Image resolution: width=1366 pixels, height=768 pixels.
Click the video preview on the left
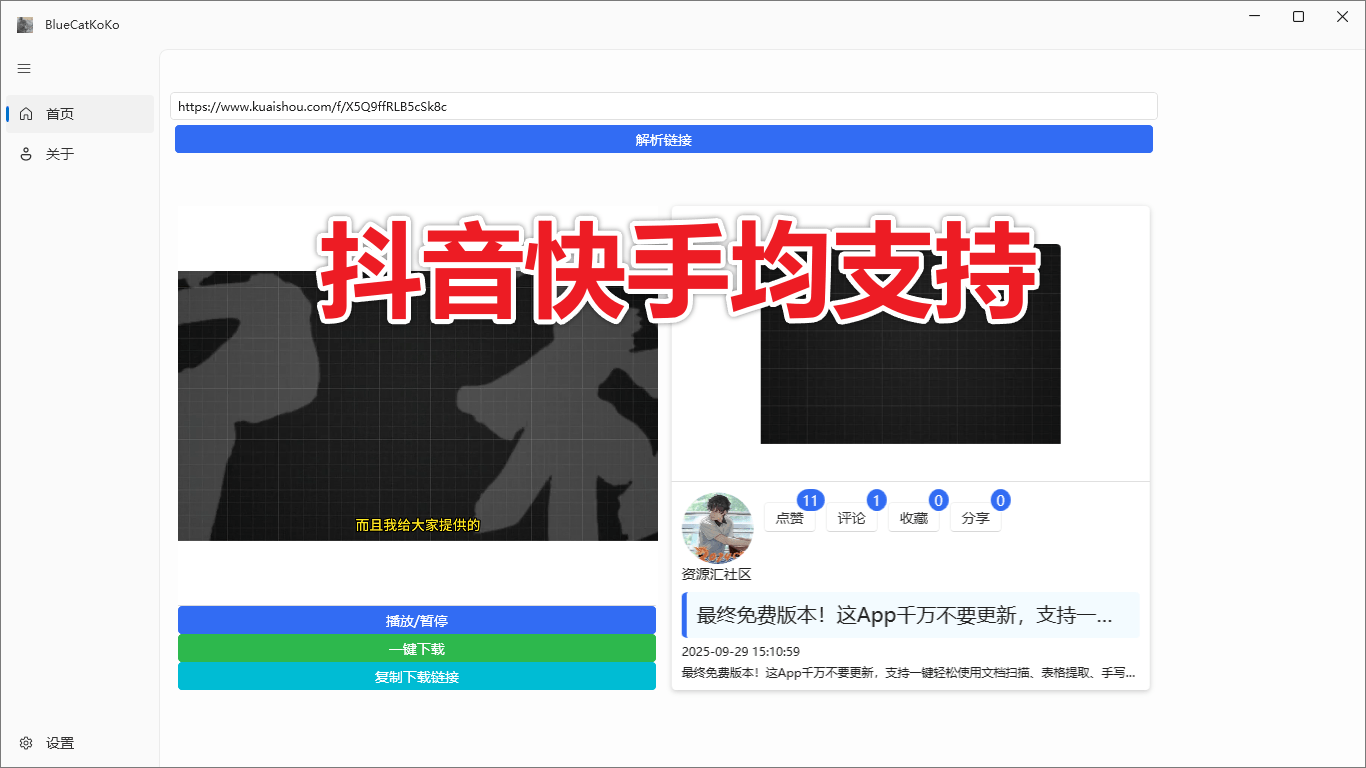pos(417,400)
